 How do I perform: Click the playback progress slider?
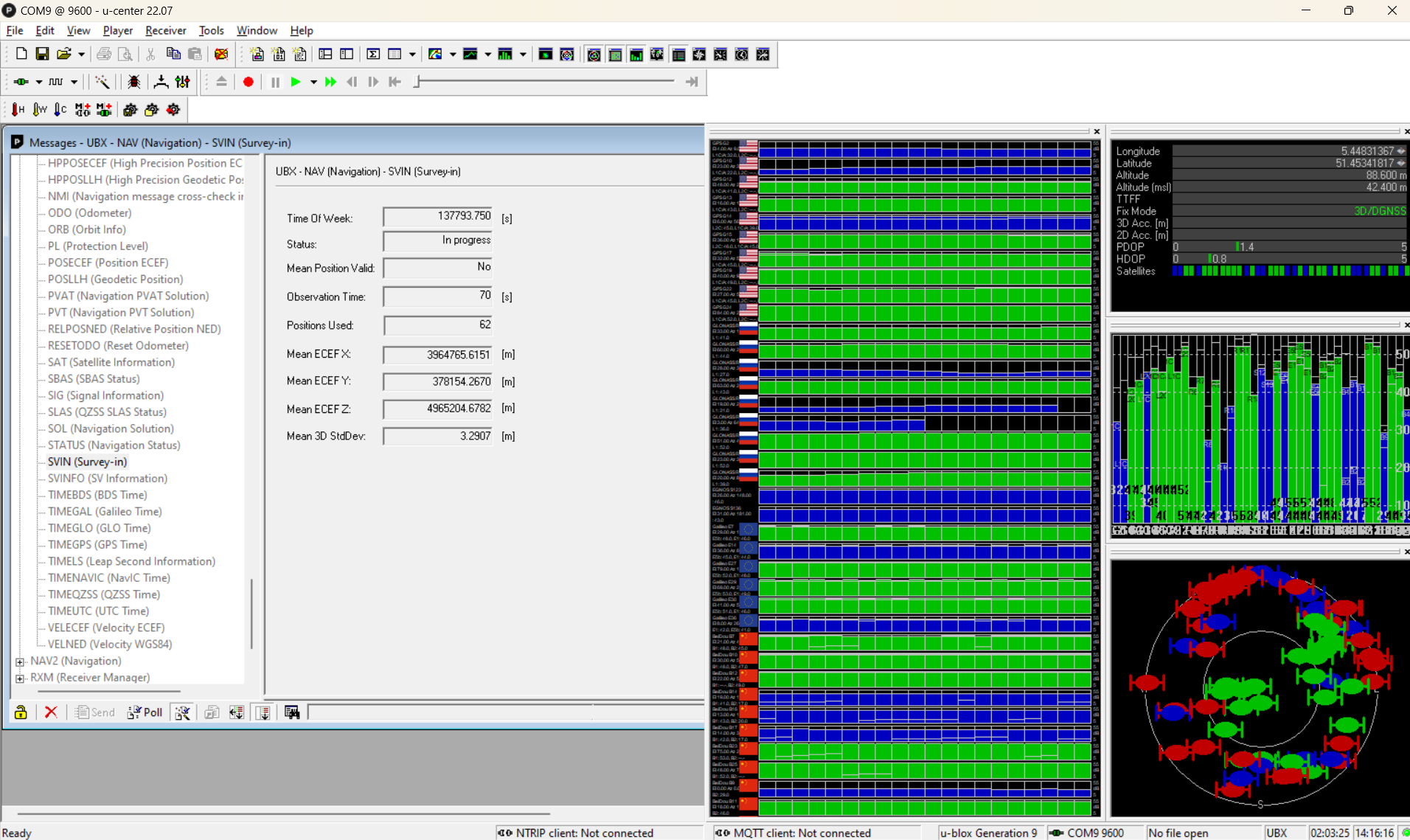(546, 82)
